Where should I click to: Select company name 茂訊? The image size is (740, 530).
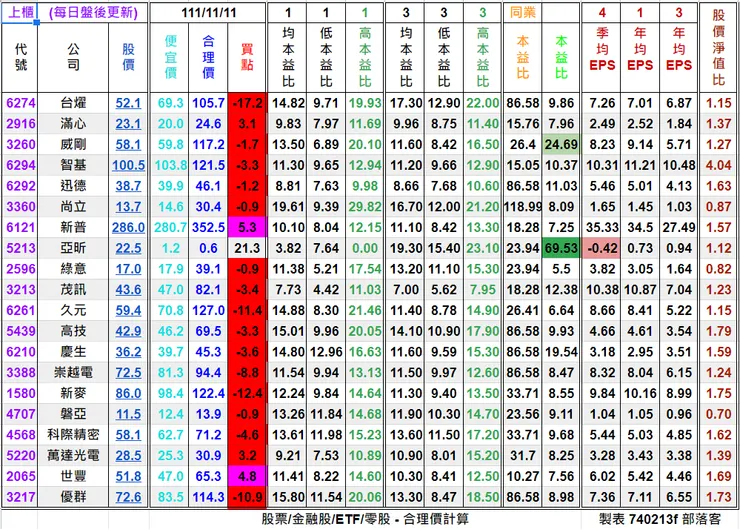73,289
